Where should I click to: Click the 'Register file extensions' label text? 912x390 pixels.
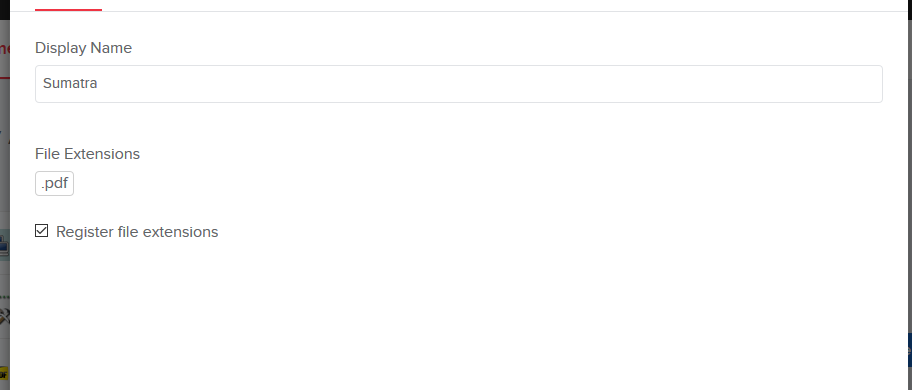click(x=137, y=232)
